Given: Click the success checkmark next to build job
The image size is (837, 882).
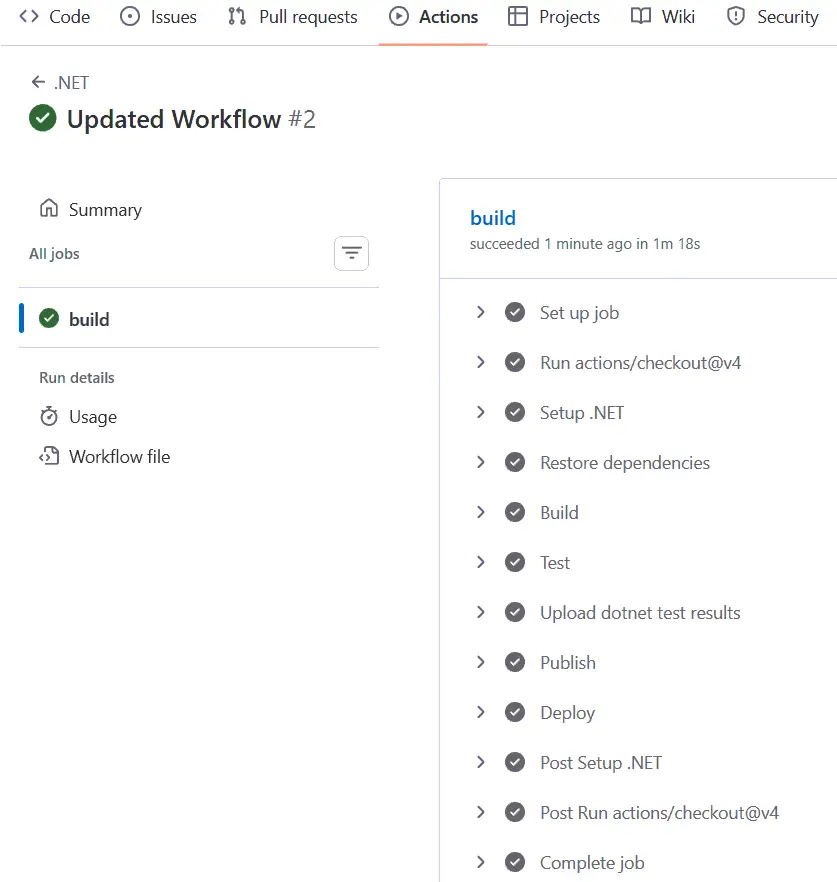Looking at the screenshot, I should coord(48,318).
